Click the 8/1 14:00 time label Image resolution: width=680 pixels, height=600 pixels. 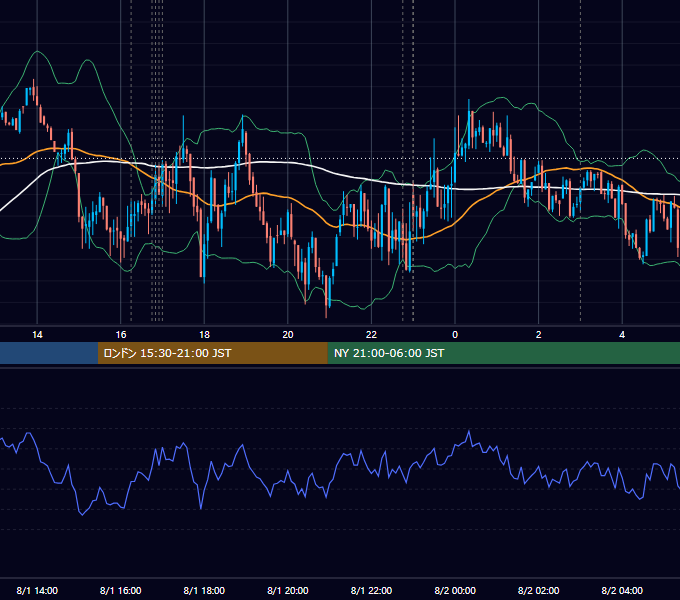(x=37, y=590)
